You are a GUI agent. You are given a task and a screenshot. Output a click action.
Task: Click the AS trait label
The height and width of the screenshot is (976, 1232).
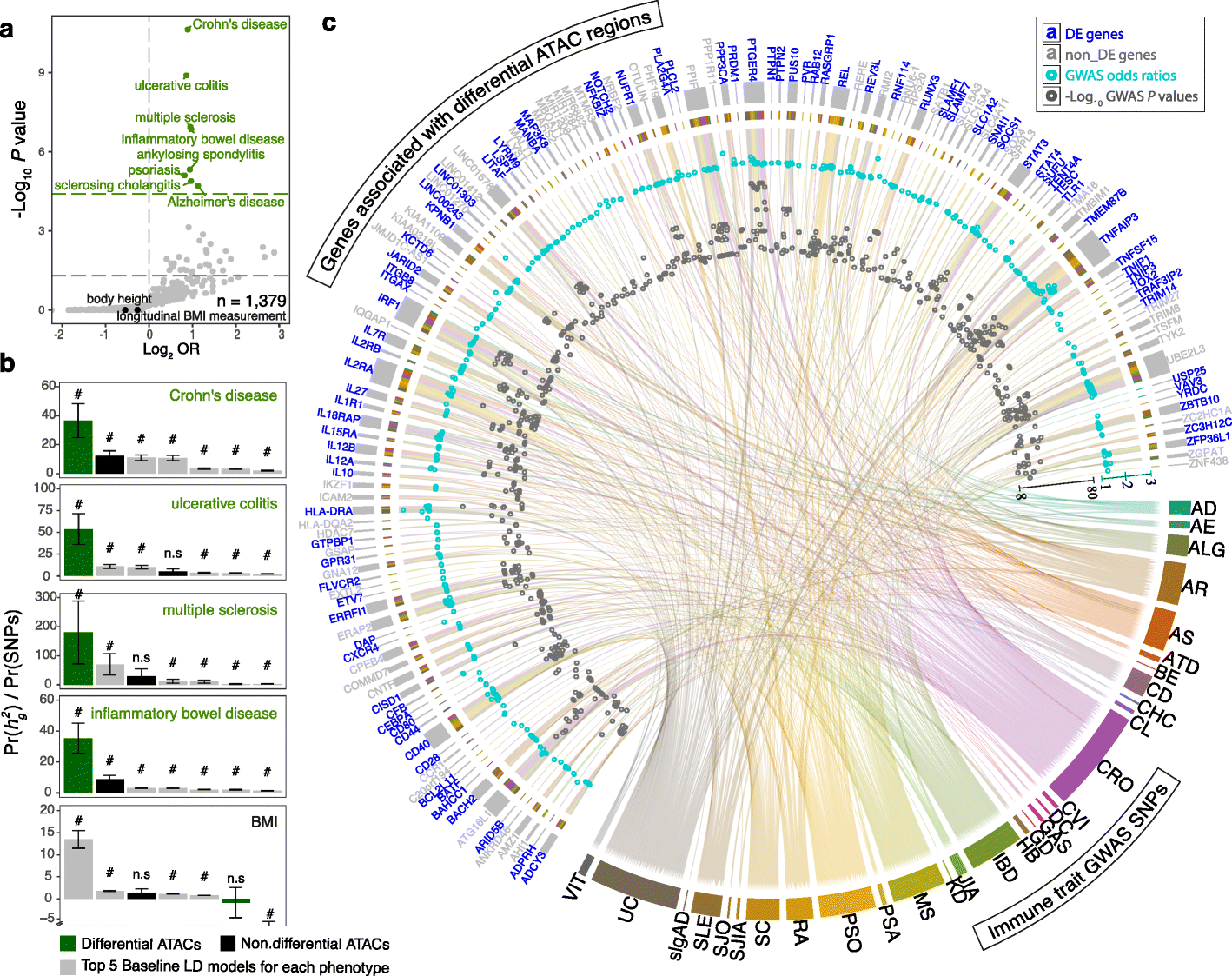pyautogui.click(x=1182, y=636)
